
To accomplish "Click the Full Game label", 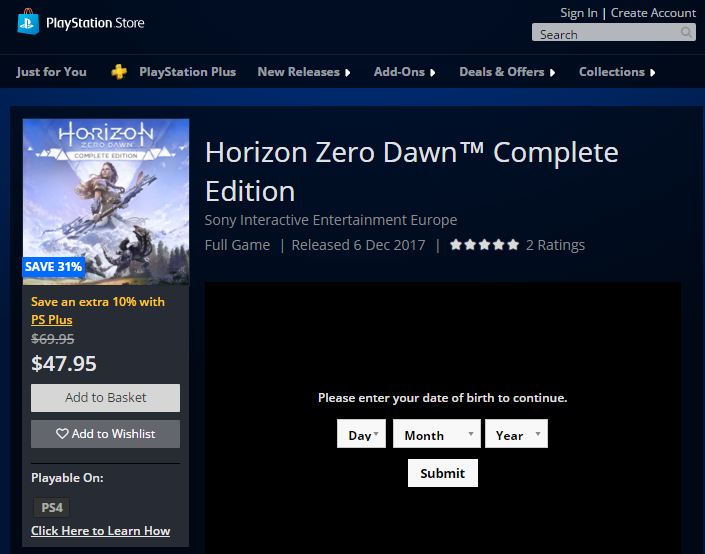I will 237,245.
